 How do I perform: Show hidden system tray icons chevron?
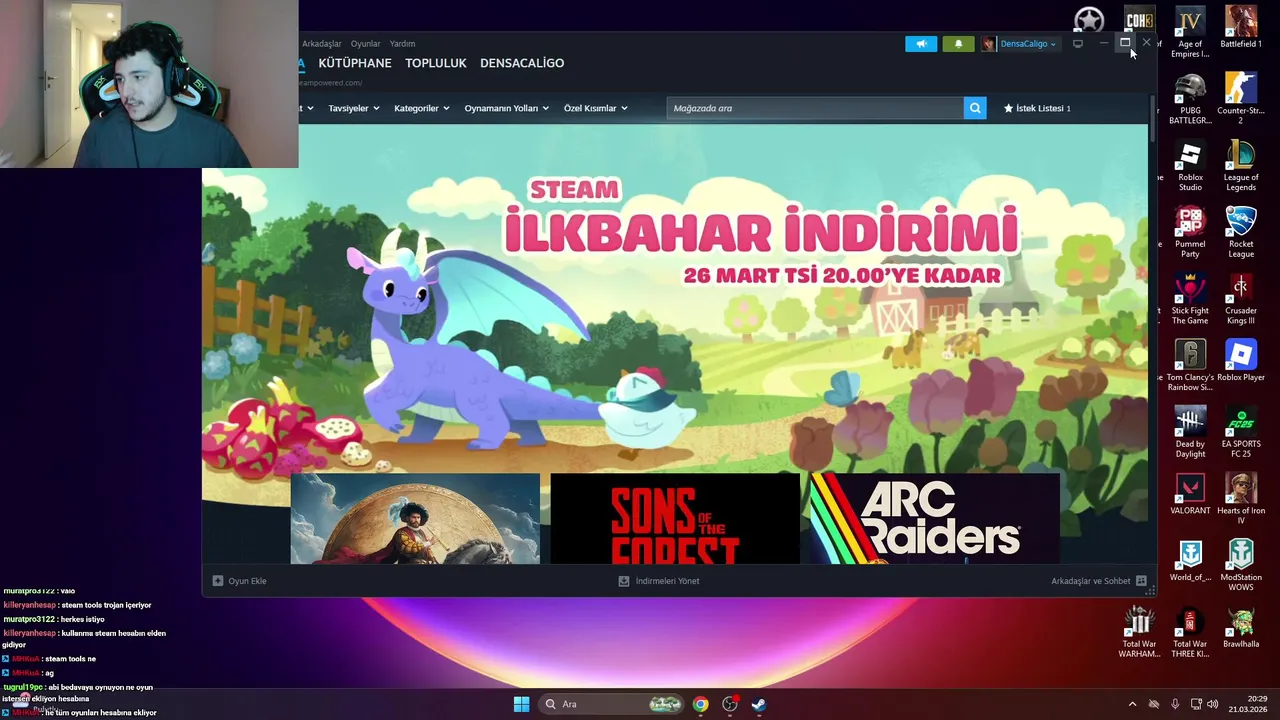tap(1132, 704)
